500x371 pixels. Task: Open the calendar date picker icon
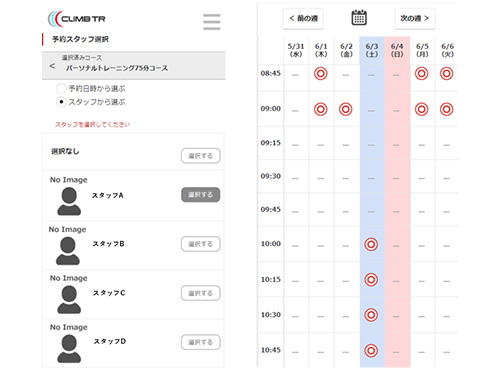point(359,18)
